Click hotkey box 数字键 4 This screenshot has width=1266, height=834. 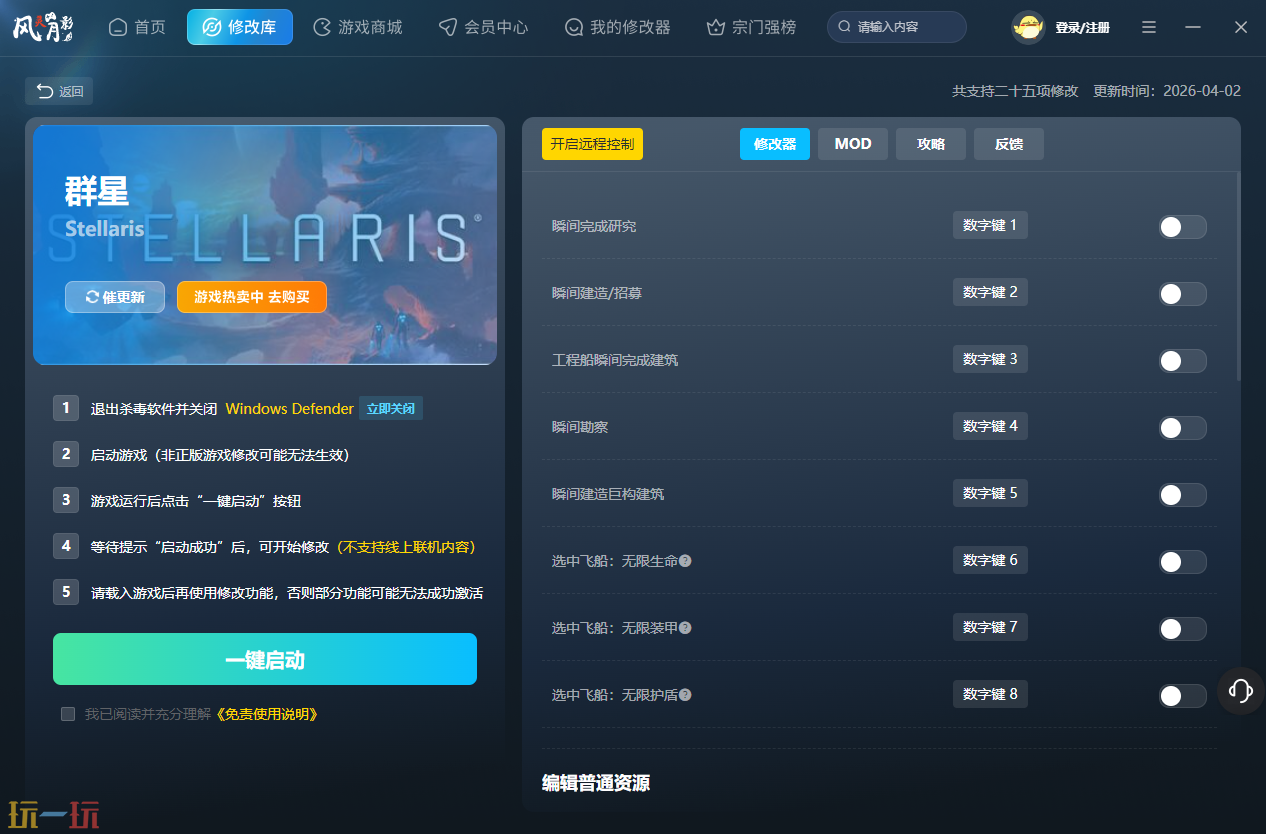pyautogui.click(x=990, y=426)
